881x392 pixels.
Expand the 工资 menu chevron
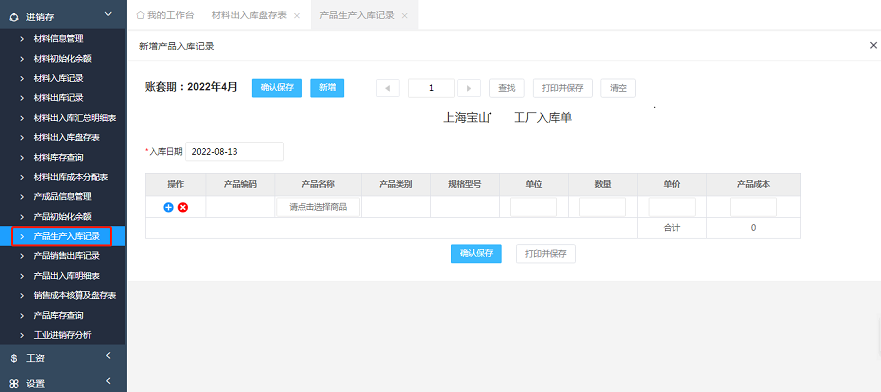pyautogui.click(x=108, y=355)
